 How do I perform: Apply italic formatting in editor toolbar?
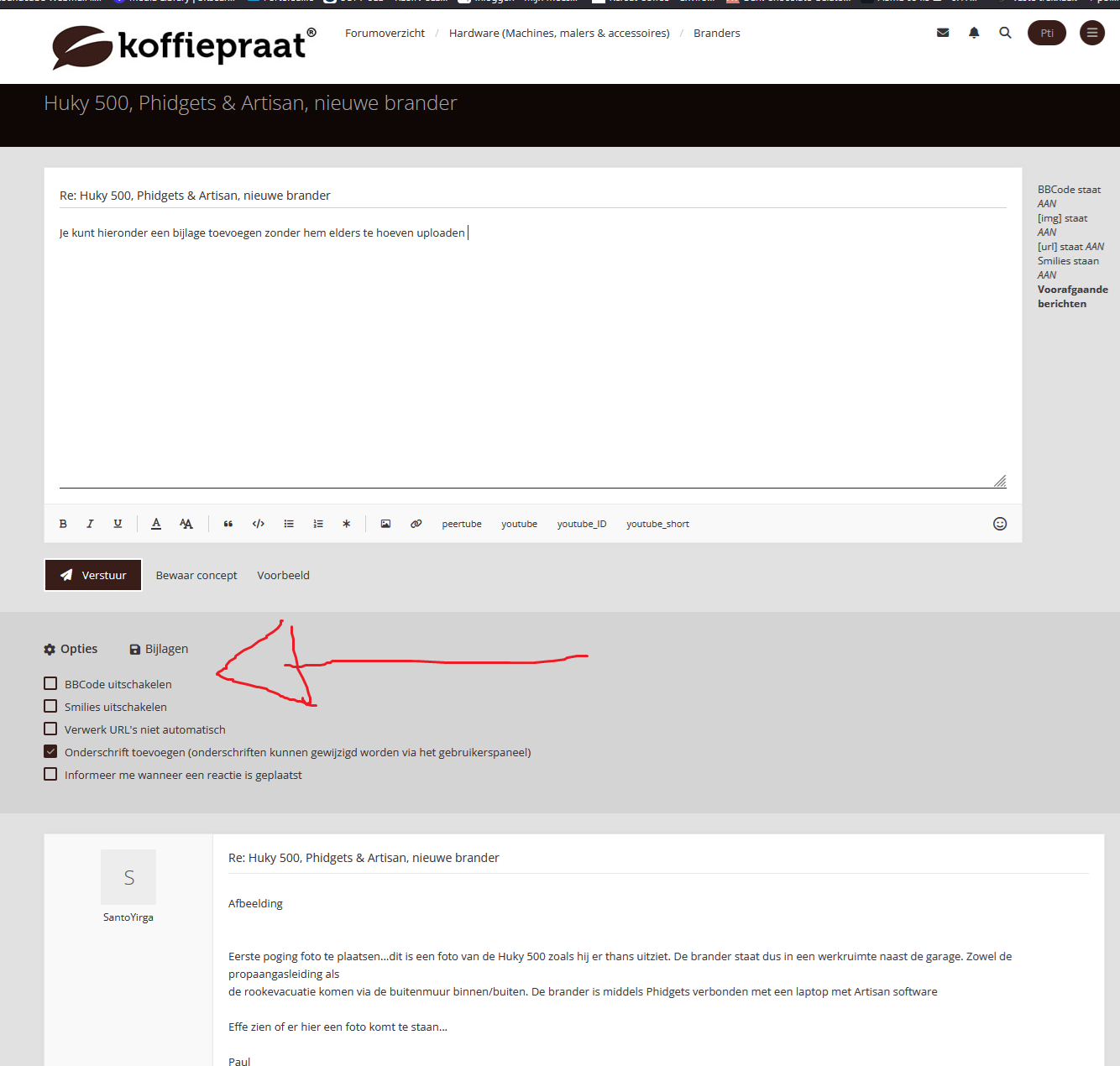coord(90,524)
